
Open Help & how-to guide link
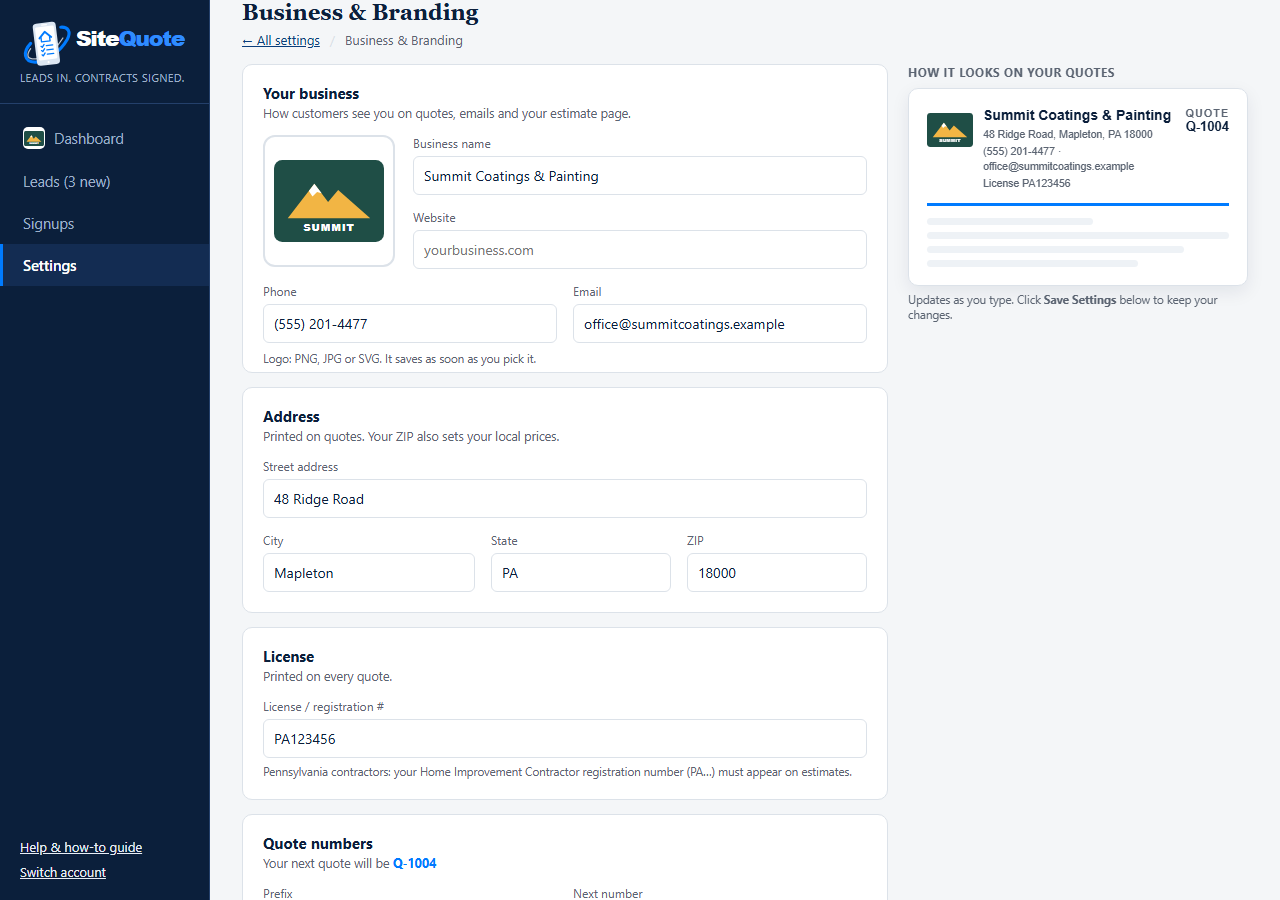[x=81, y=848]
